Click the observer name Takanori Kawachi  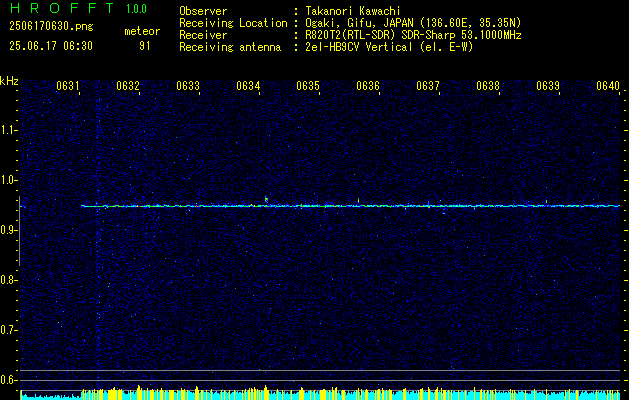coord(352,11)
